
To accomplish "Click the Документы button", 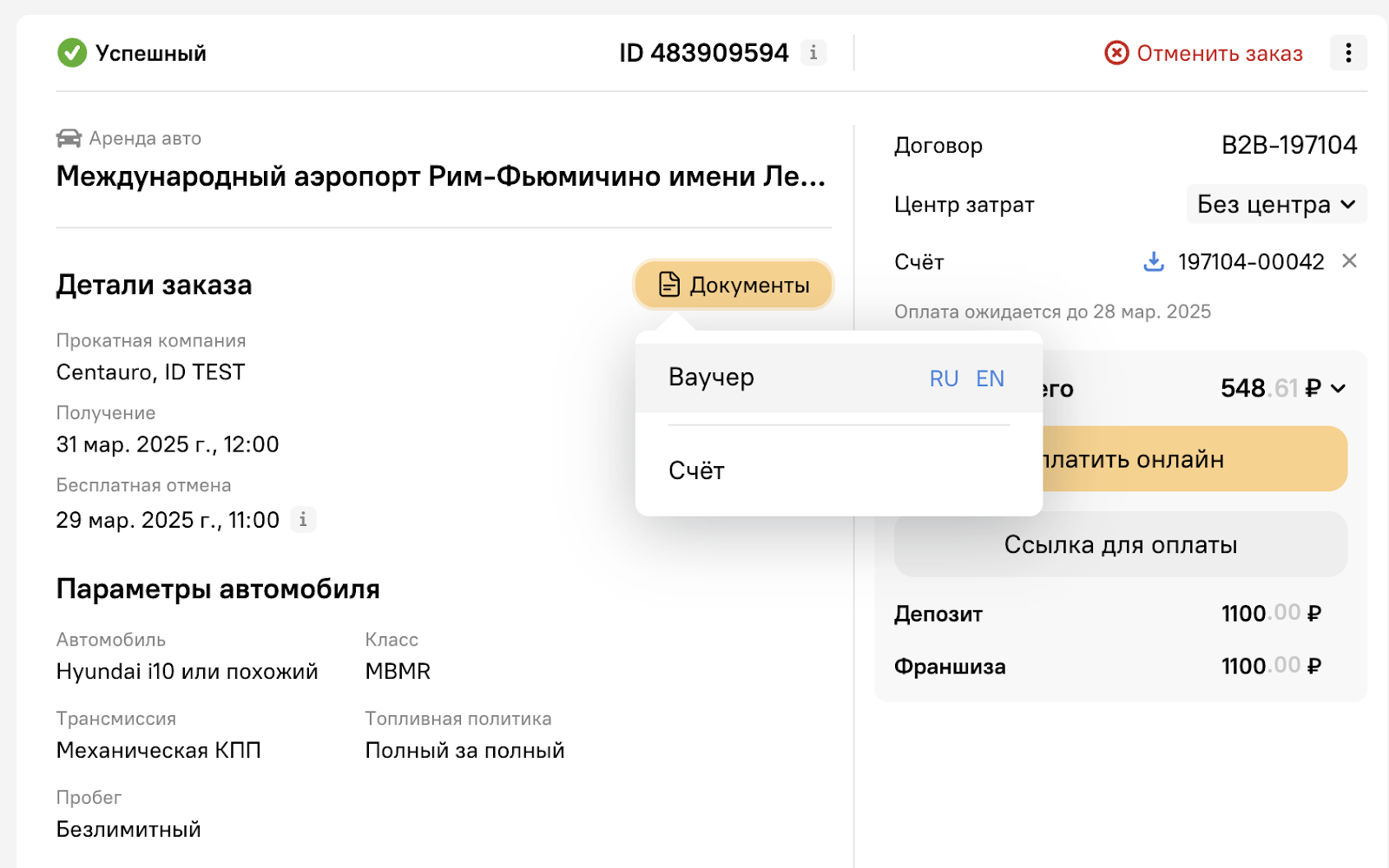I will pyautogui.click(x=734, y=285).
